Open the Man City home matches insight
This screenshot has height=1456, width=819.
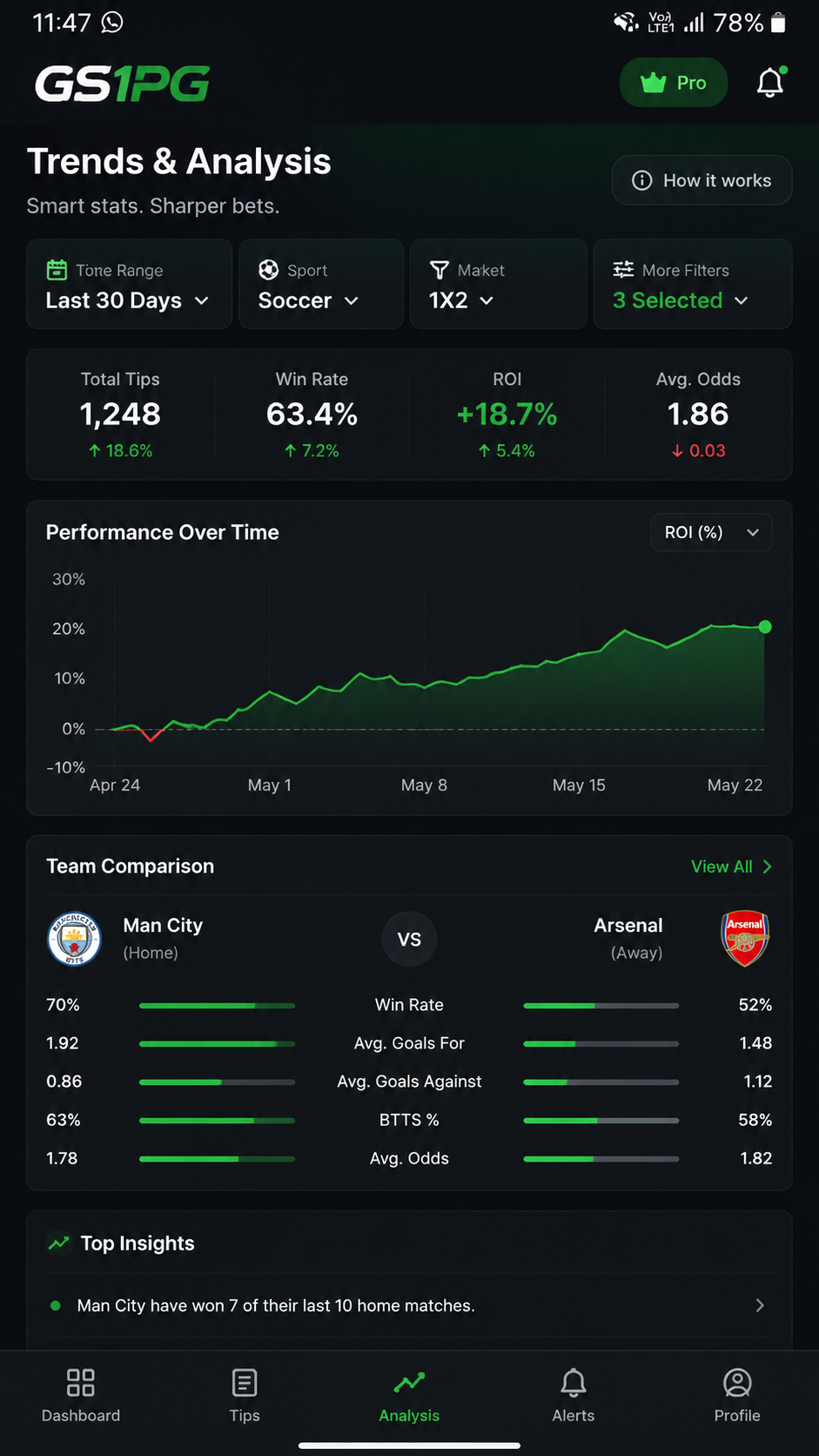click(409, 1305)
